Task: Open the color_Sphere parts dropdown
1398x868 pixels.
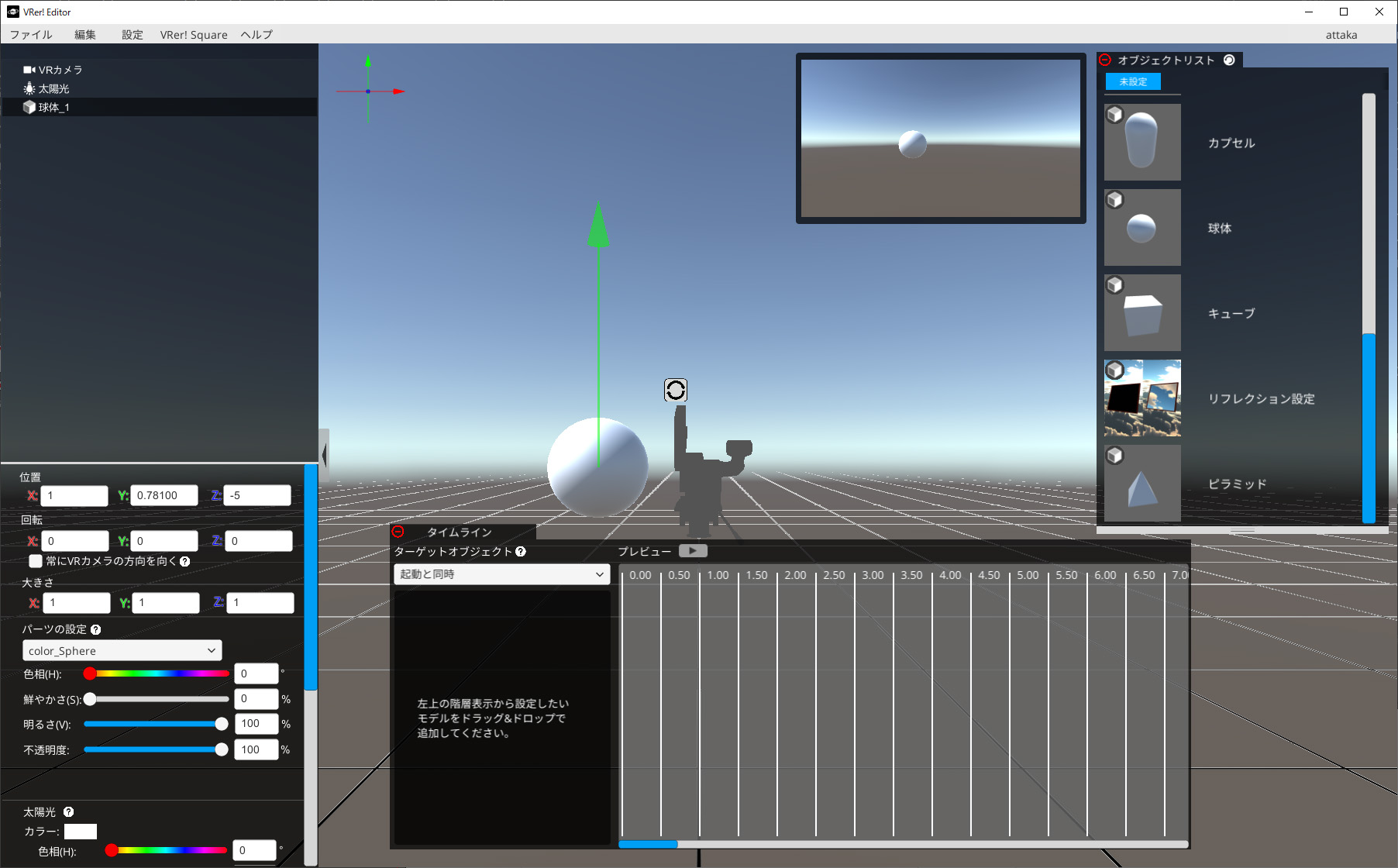Action: (x=122, y=650)
